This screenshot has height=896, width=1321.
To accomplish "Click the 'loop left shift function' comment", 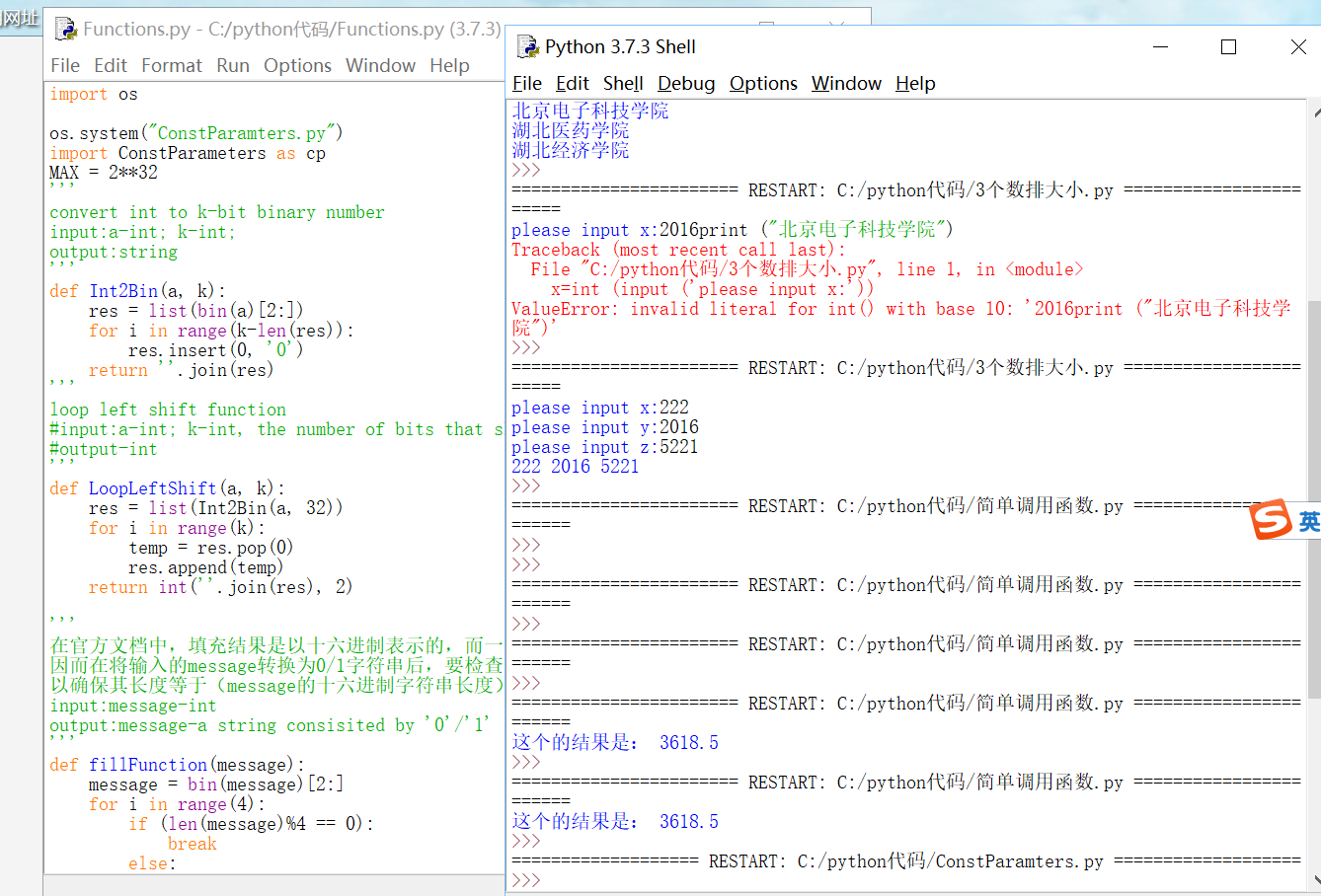I will click(x=168, y=410).
